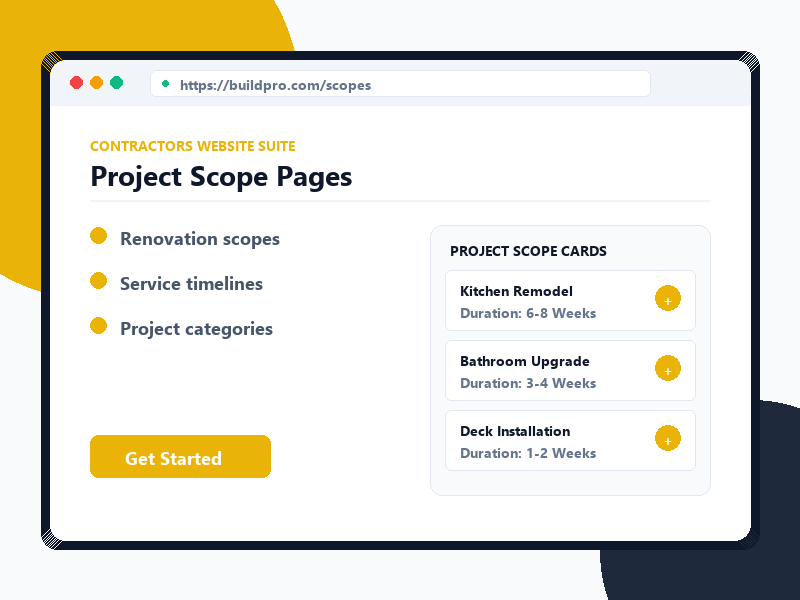Click the red close window dot
The width and height of the screenshot is (800, 600).
[x=77, y=83]
